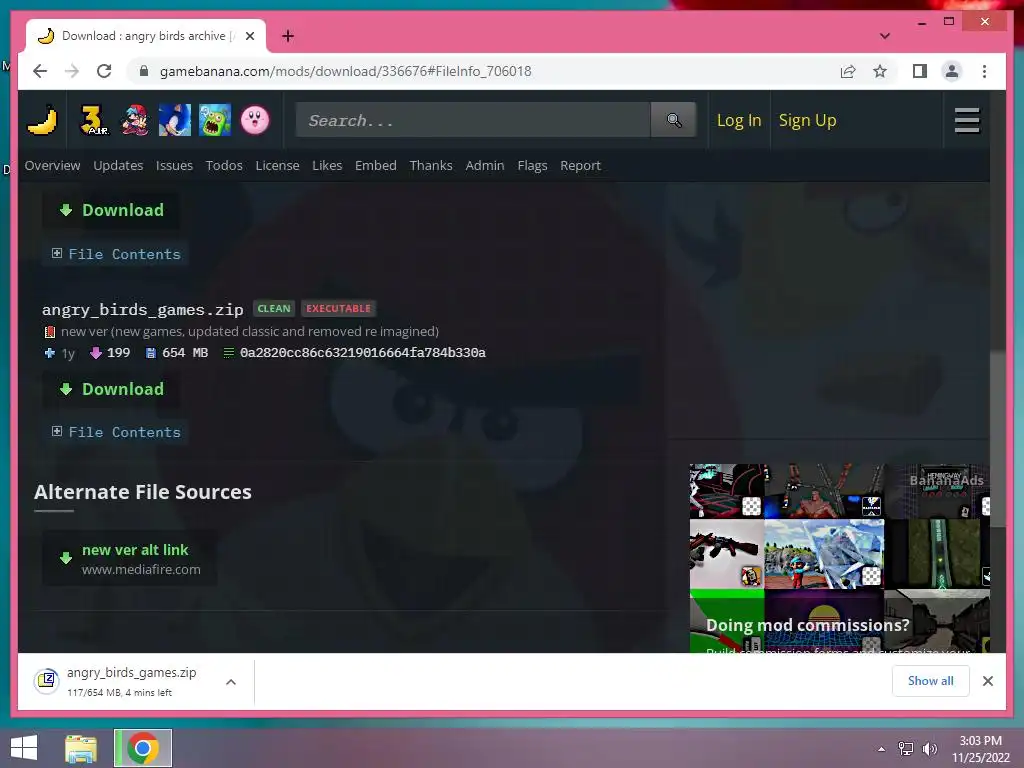Share this page icon in address bar
This screenshot has height=768, width=1024.
pos(848,71)
